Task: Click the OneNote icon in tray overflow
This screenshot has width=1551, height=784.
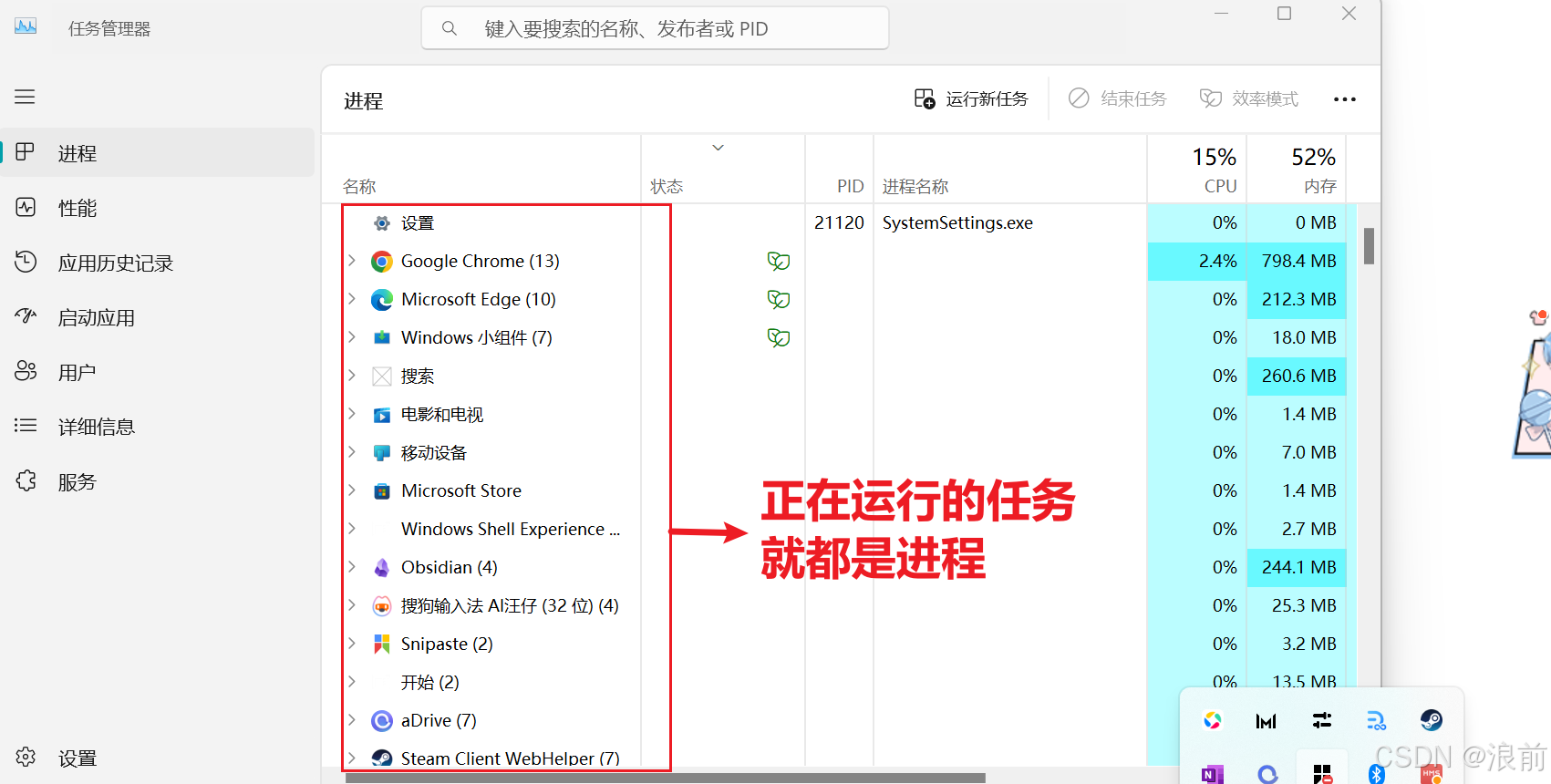Action: tap(1212, 774)
